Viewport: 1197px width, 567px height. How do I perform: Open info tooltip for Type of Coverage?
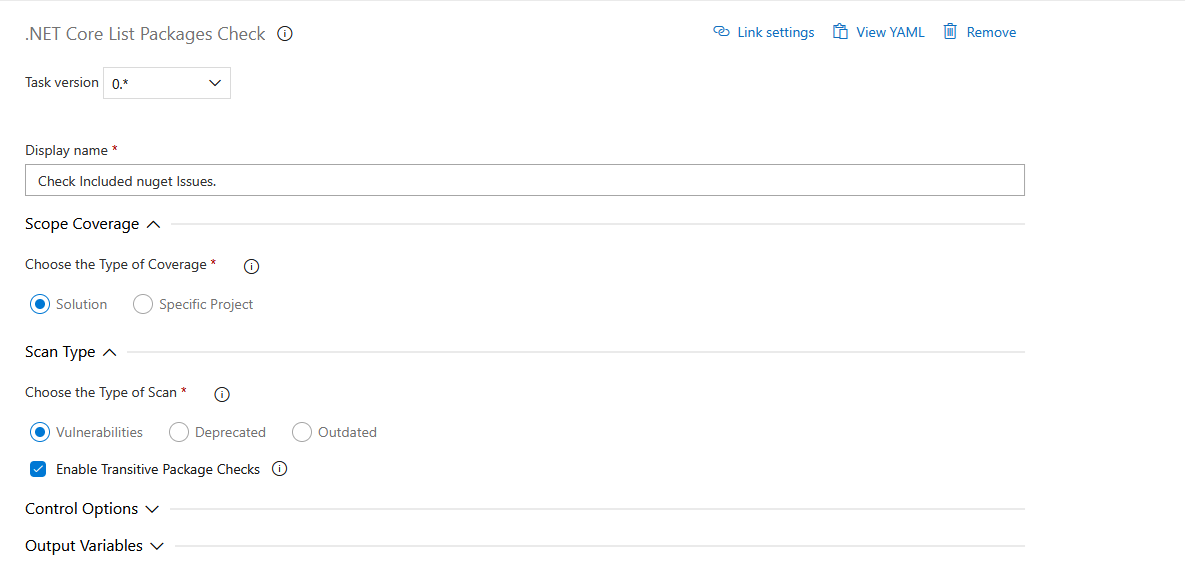point(252,266)
